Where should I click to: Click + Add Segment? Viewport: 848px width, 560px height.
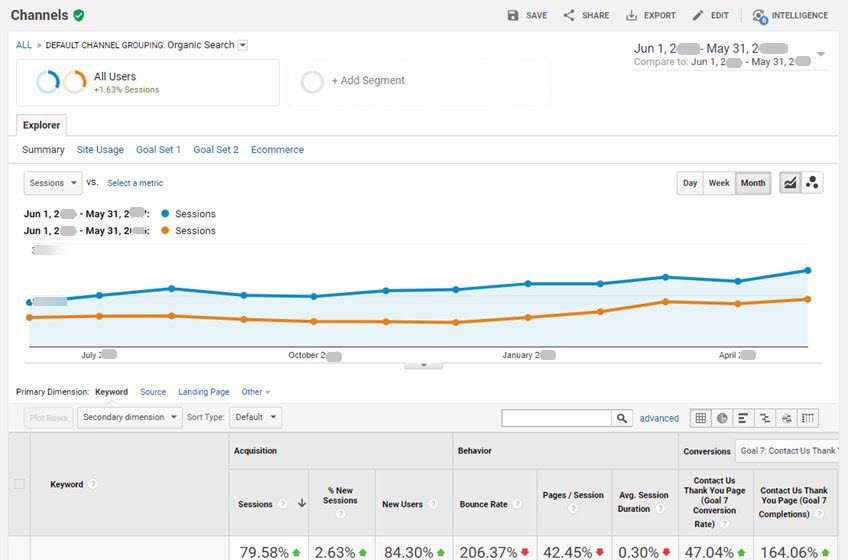(368, 81)
